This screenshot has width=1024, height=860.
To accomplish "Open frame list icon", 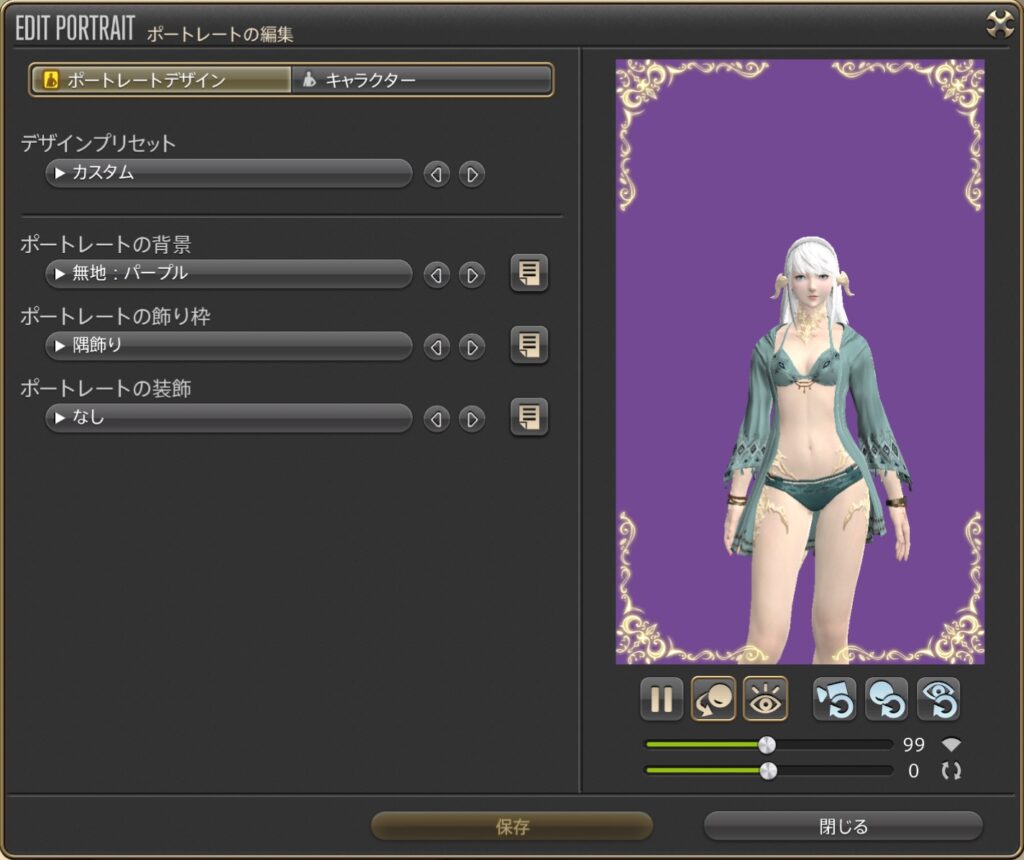I will [529, 345].
